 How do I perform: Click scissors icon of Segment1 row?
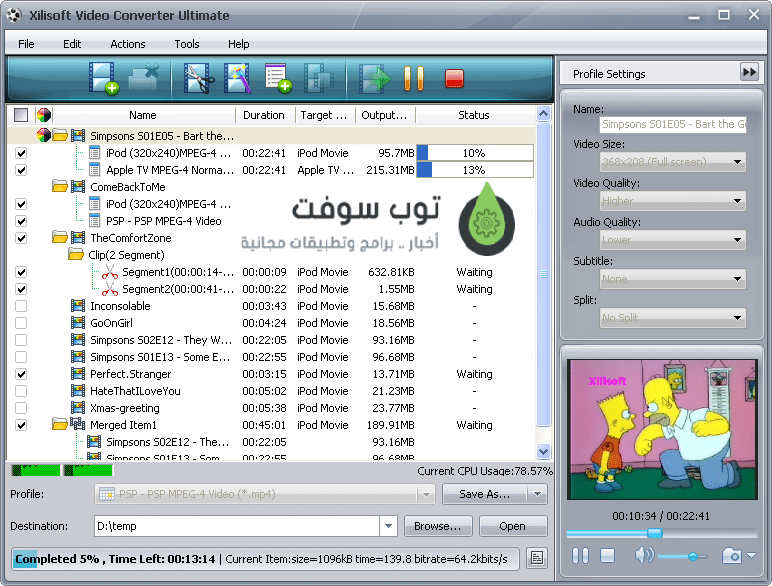(110, 272)
